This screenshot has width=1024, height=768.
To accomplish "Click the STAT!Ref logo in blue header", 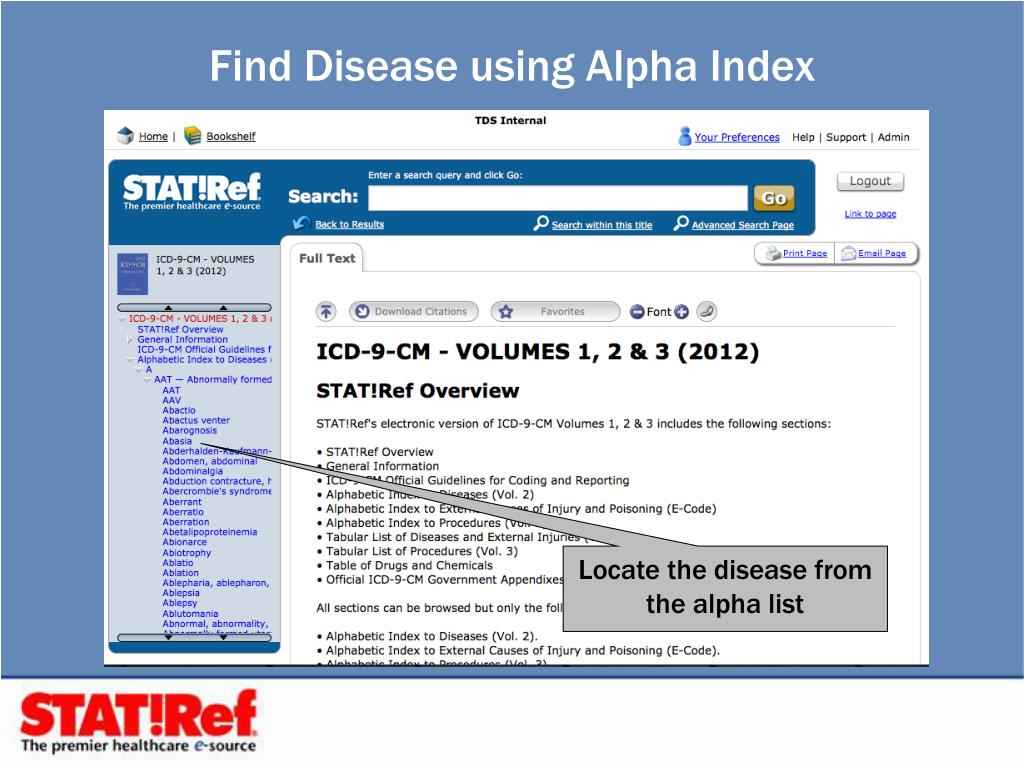I will point(191,192).
